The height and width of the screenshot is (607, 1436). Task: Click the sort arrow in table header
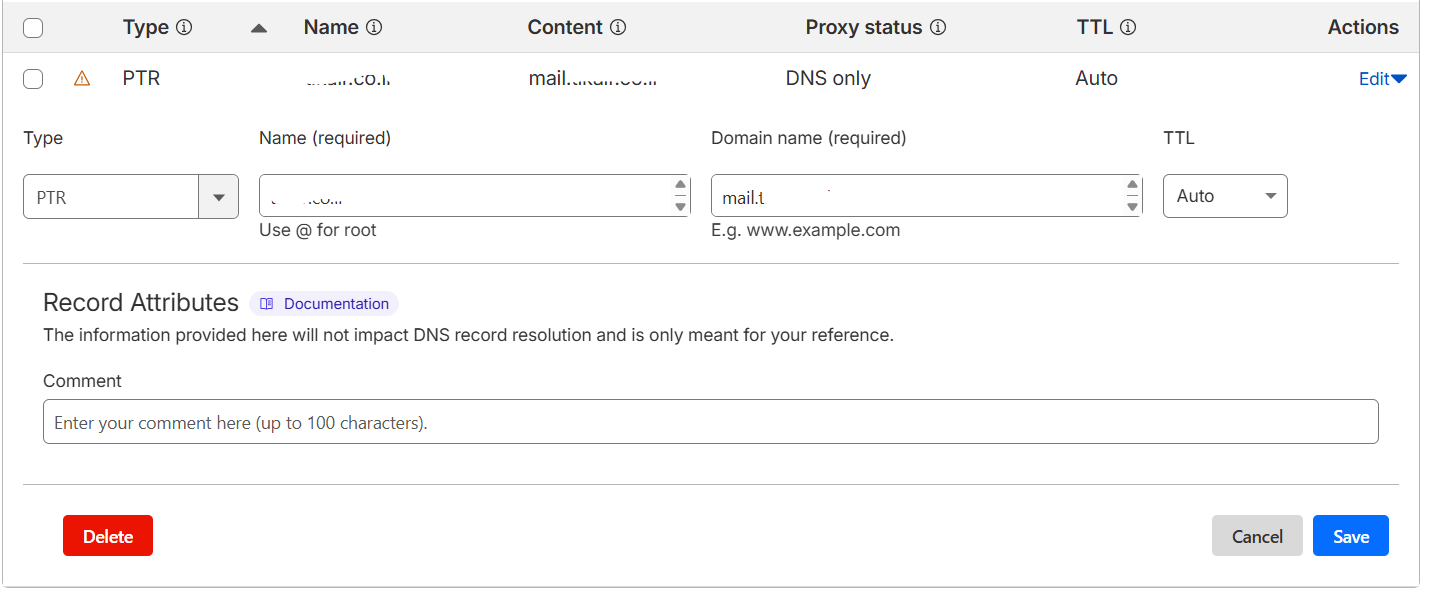click(259, 29)
